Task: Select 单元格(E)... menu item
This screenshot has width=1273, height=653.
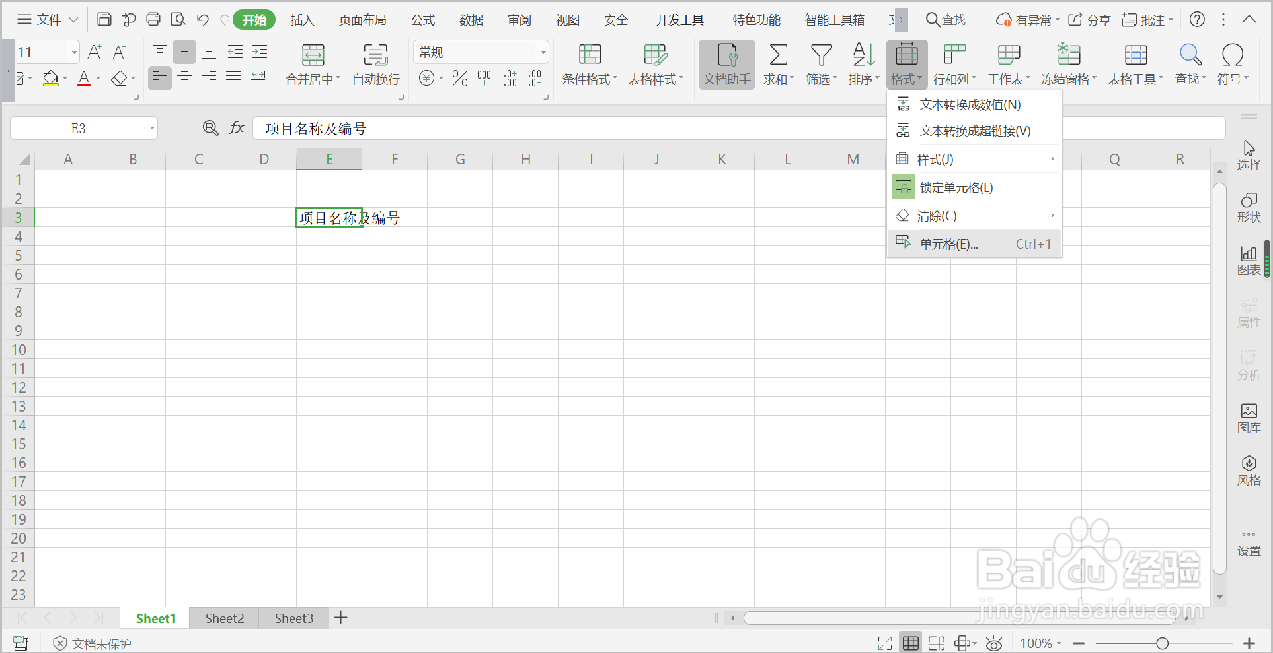Action: pos(974,243)
